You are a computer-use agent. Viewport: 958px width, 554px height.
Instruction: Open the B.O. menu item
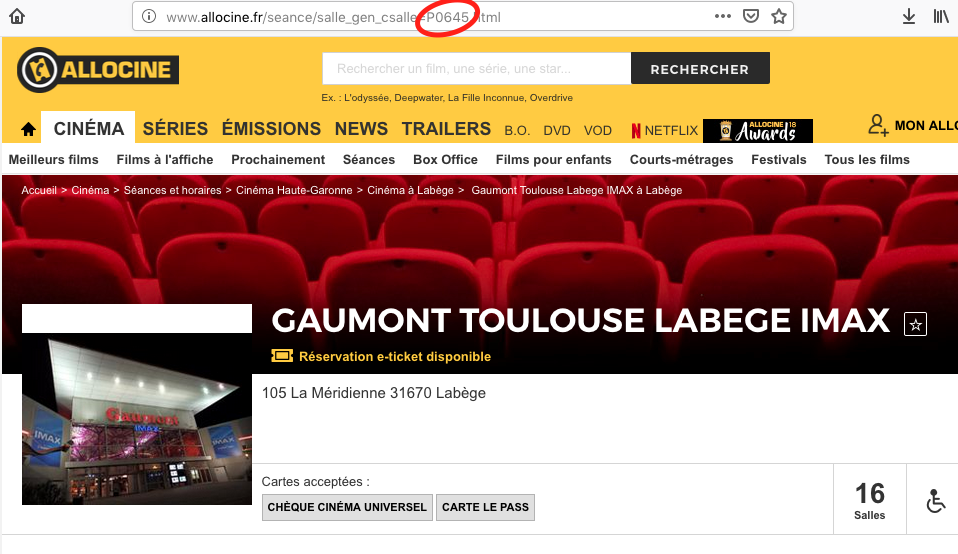point(517,130)
